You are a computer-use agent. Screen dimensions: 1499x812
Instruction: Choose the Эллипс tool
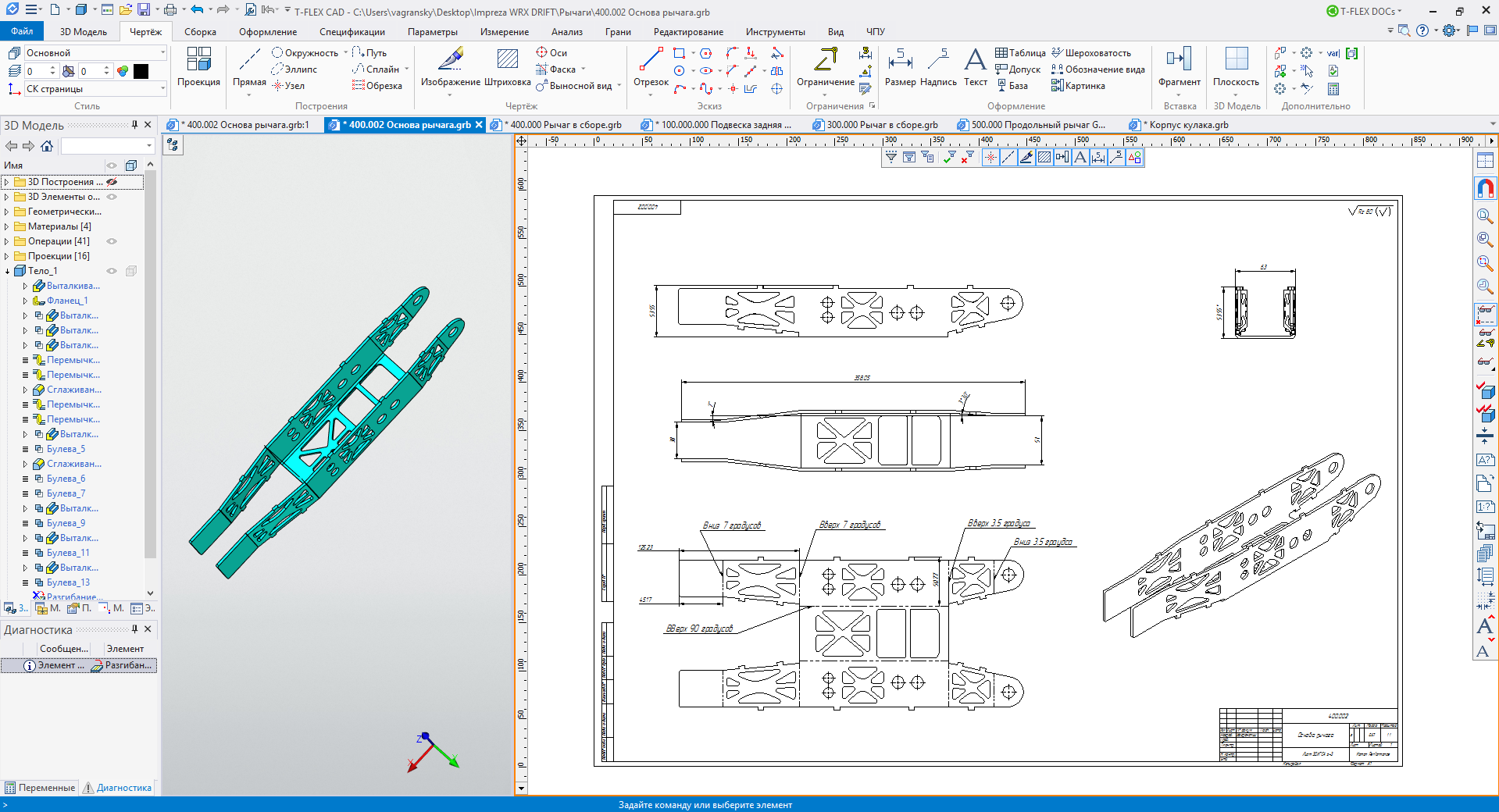[294, 69]
